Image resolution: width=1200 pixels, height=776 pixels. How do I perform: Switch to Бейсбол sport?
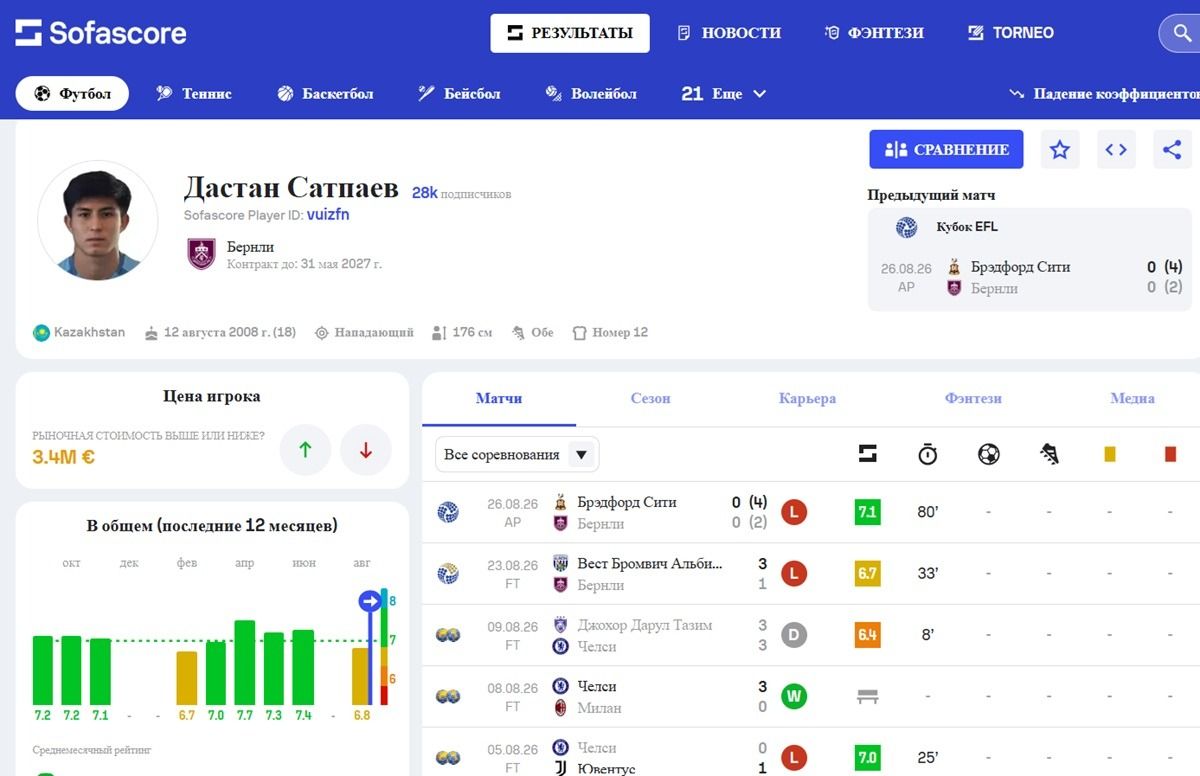(x=459, y=94)
